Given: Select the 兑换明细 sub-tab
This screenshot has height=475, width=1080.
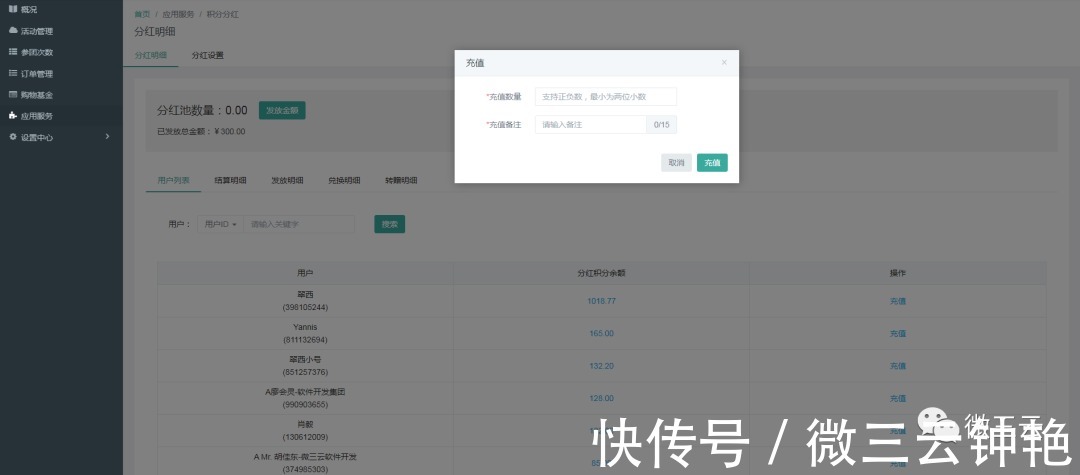Looking at the screenshot, I should tap(344, 180).
